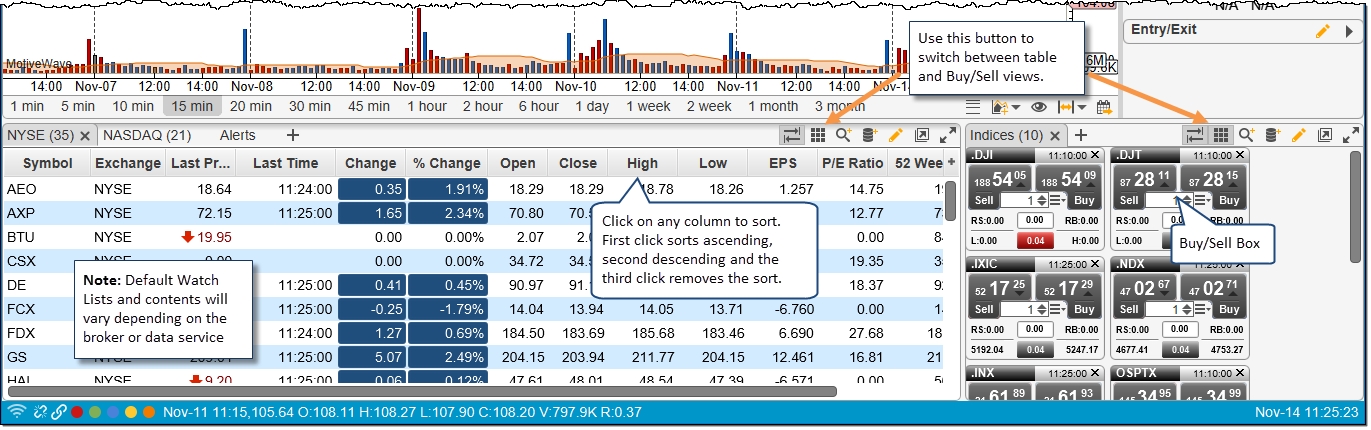Add a column using plus at header end
The width and height of the screenshot is (1371, 430).
coord(951,163)
